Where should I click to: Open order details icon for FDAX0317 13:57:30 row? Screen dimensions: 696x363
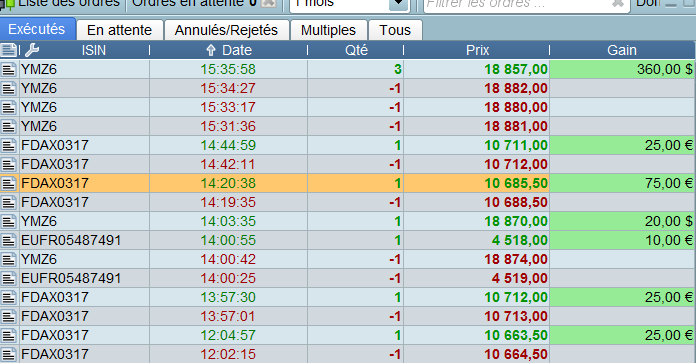point(9,297)
